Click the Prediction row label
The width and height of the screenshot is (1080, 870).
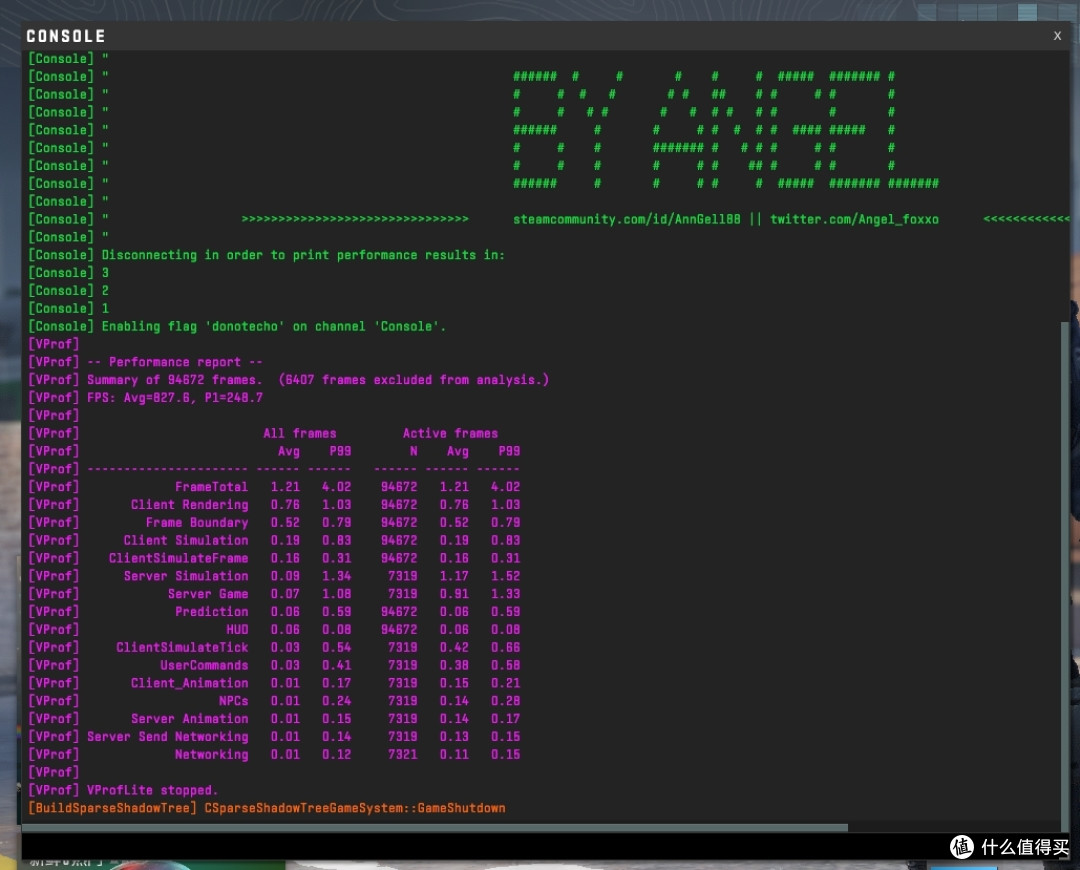tap(211, 612)
